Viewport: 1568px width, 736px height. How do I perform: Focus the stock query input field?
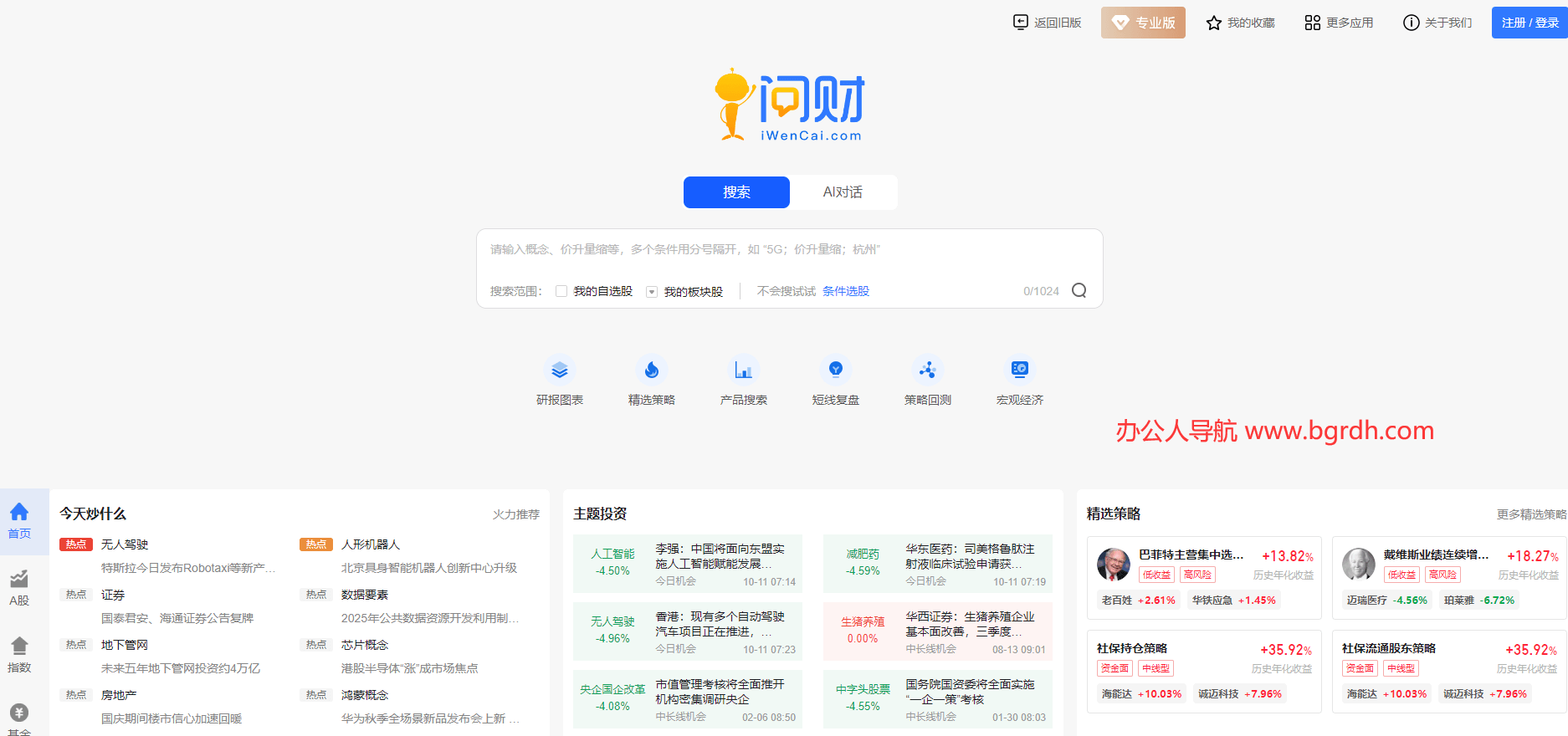pyautogui.click(x=789, y=249)
